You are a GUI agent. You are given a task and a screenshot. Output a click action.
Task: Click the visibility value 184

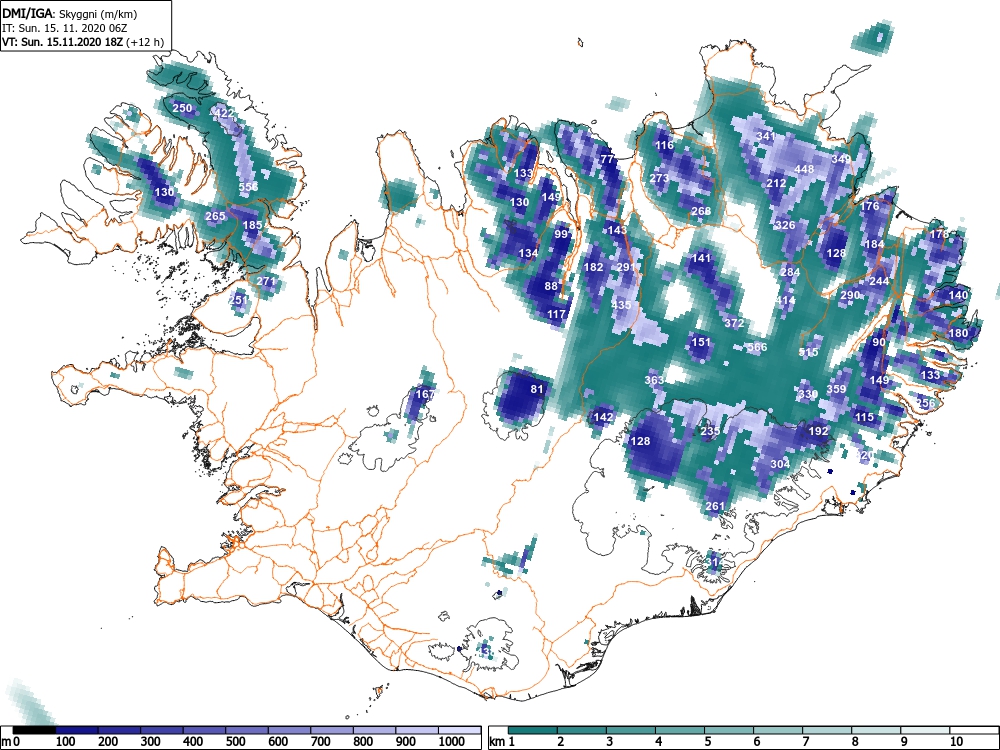click(874, 244)
